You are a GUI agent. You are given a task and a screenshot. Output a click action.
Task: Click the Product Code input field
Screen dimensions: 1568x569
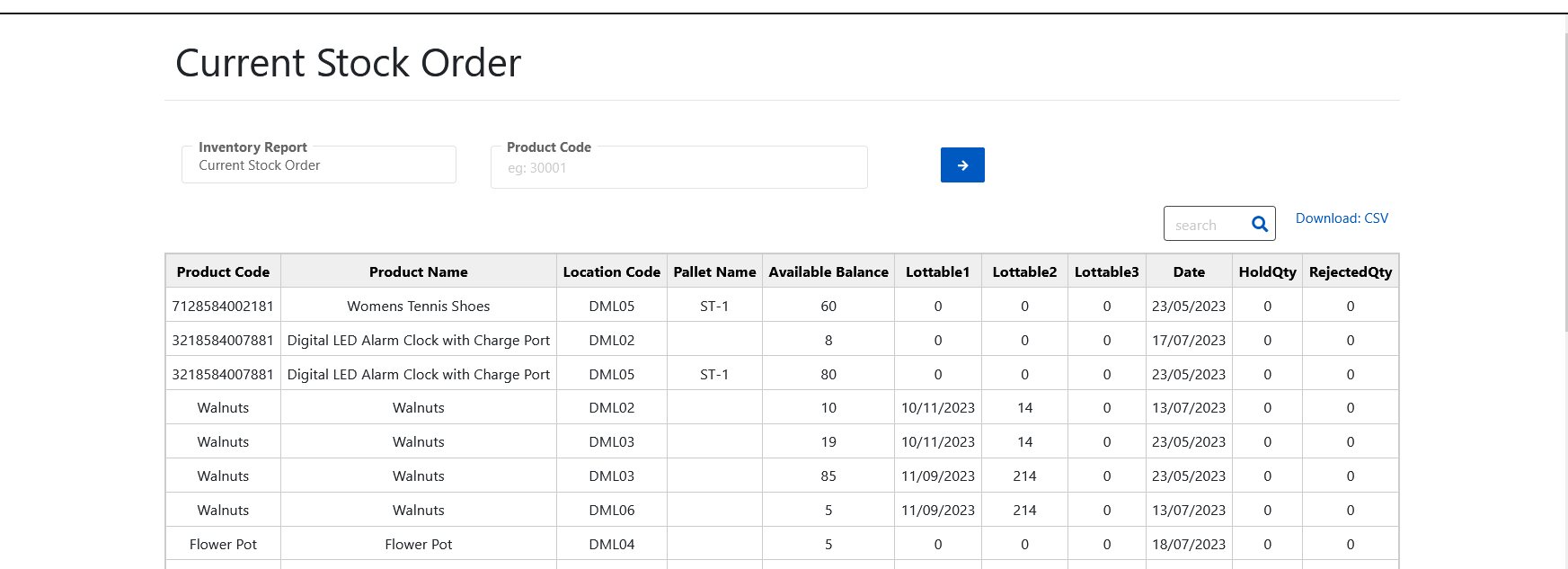tap(678, 168)
